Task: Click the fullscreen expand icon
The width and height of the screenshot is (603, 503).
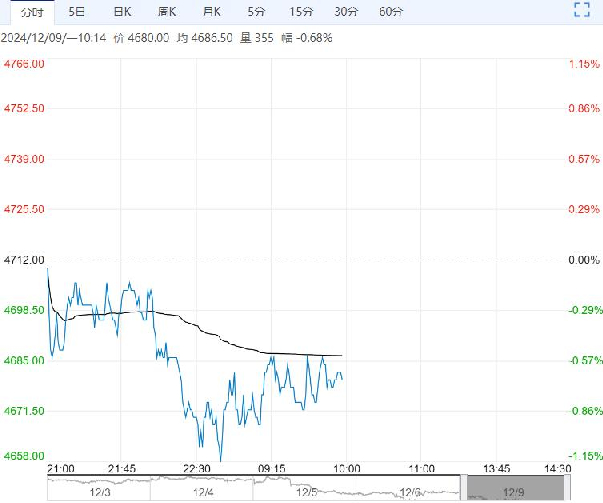Action: point(581,10)
